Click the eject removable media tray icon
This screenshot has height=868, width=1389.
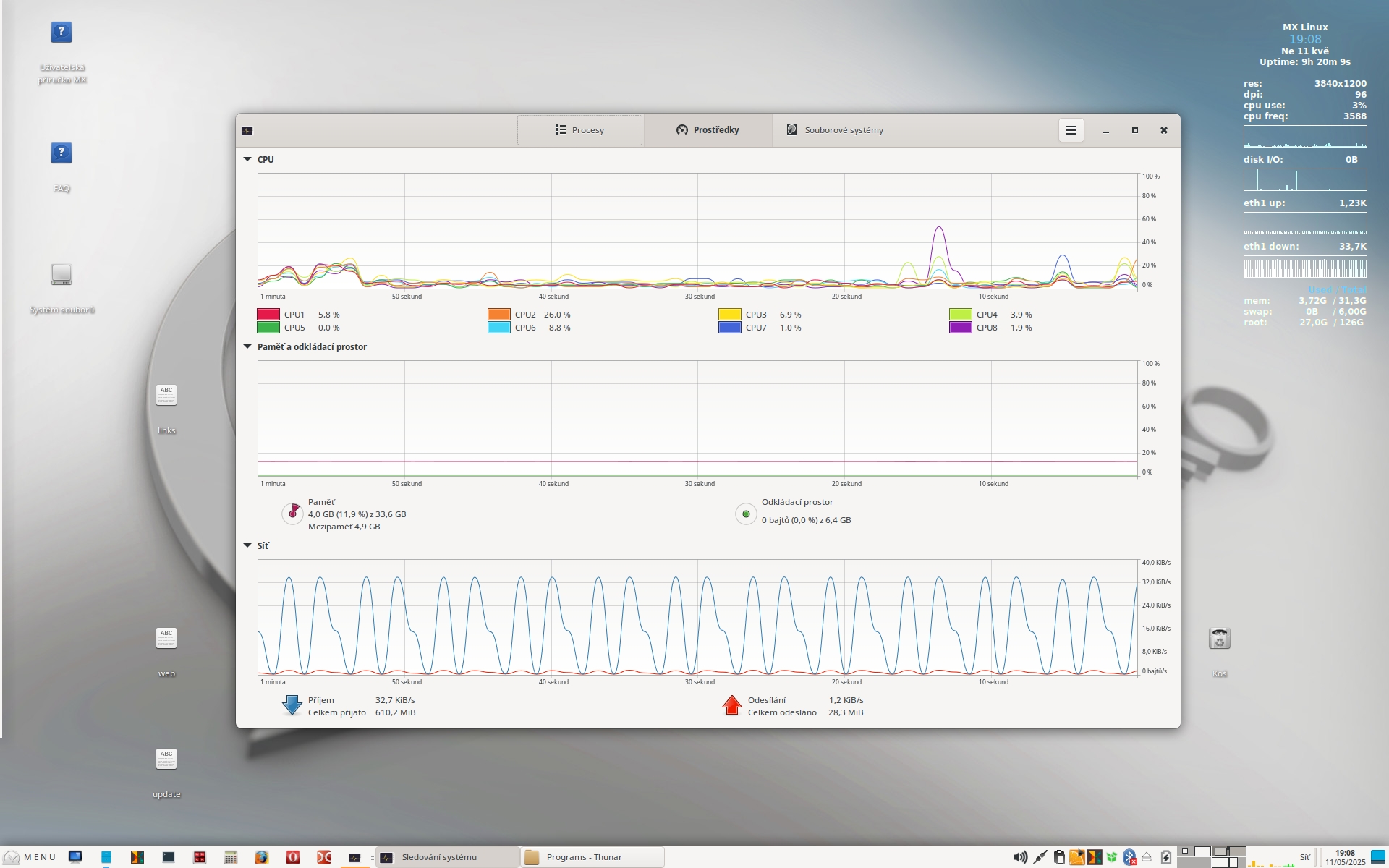tap(1147, 857)
